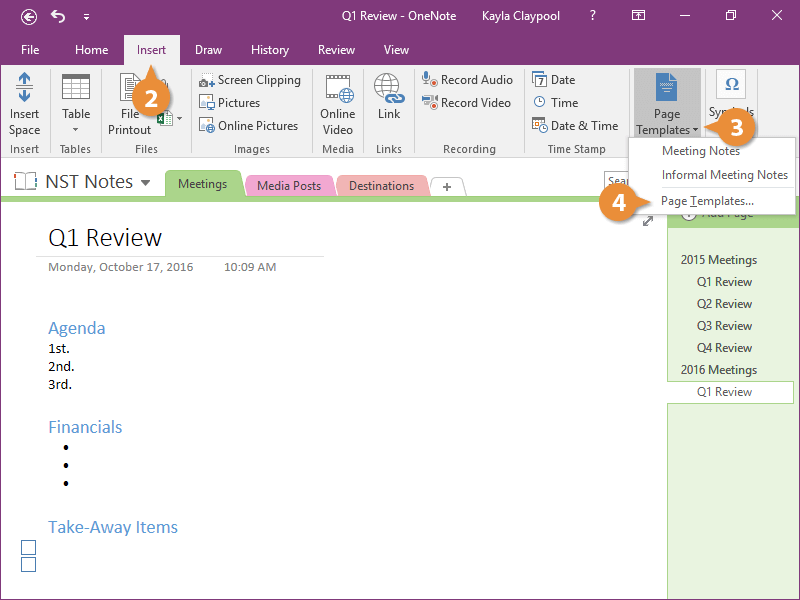Viewport: 800px width, 600px height.
Task: Select Informal Meeting Notes template
Action: click(724, 175)
